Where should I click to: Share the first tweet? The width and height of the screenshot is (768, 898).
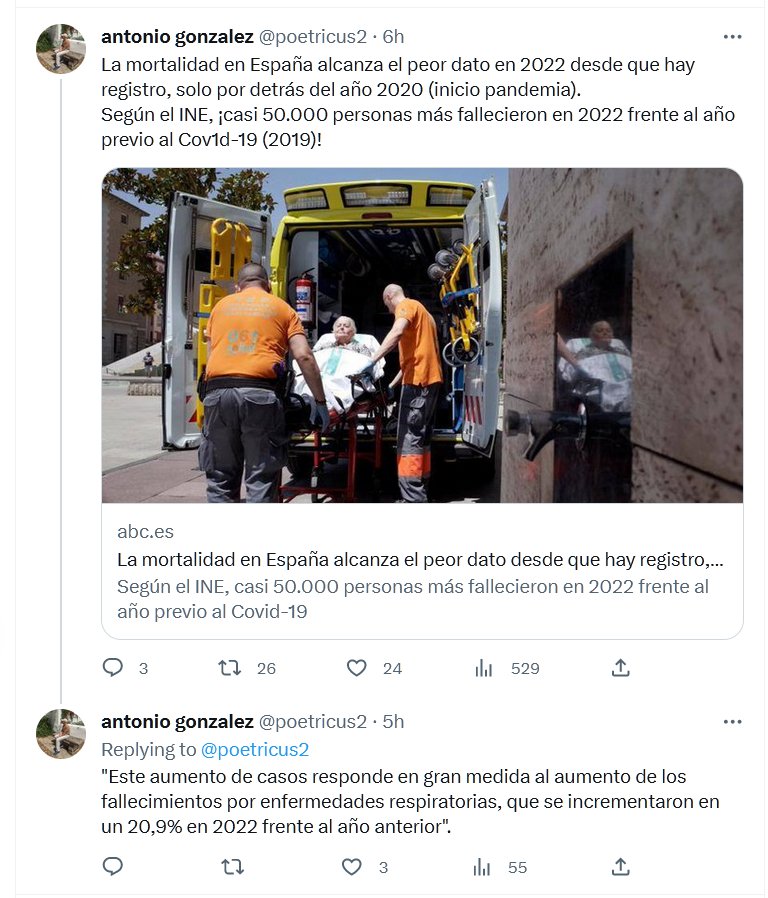click(x=620, y=668)
